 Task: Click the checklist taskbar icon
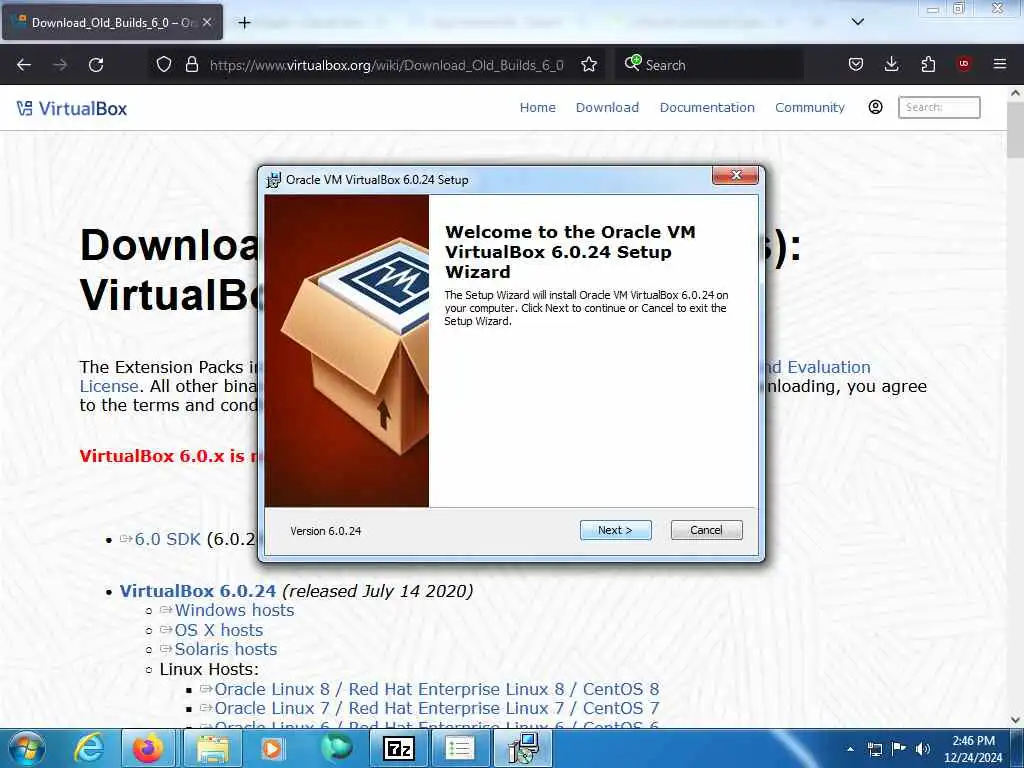pyautogui.click(x=459, y=748)
